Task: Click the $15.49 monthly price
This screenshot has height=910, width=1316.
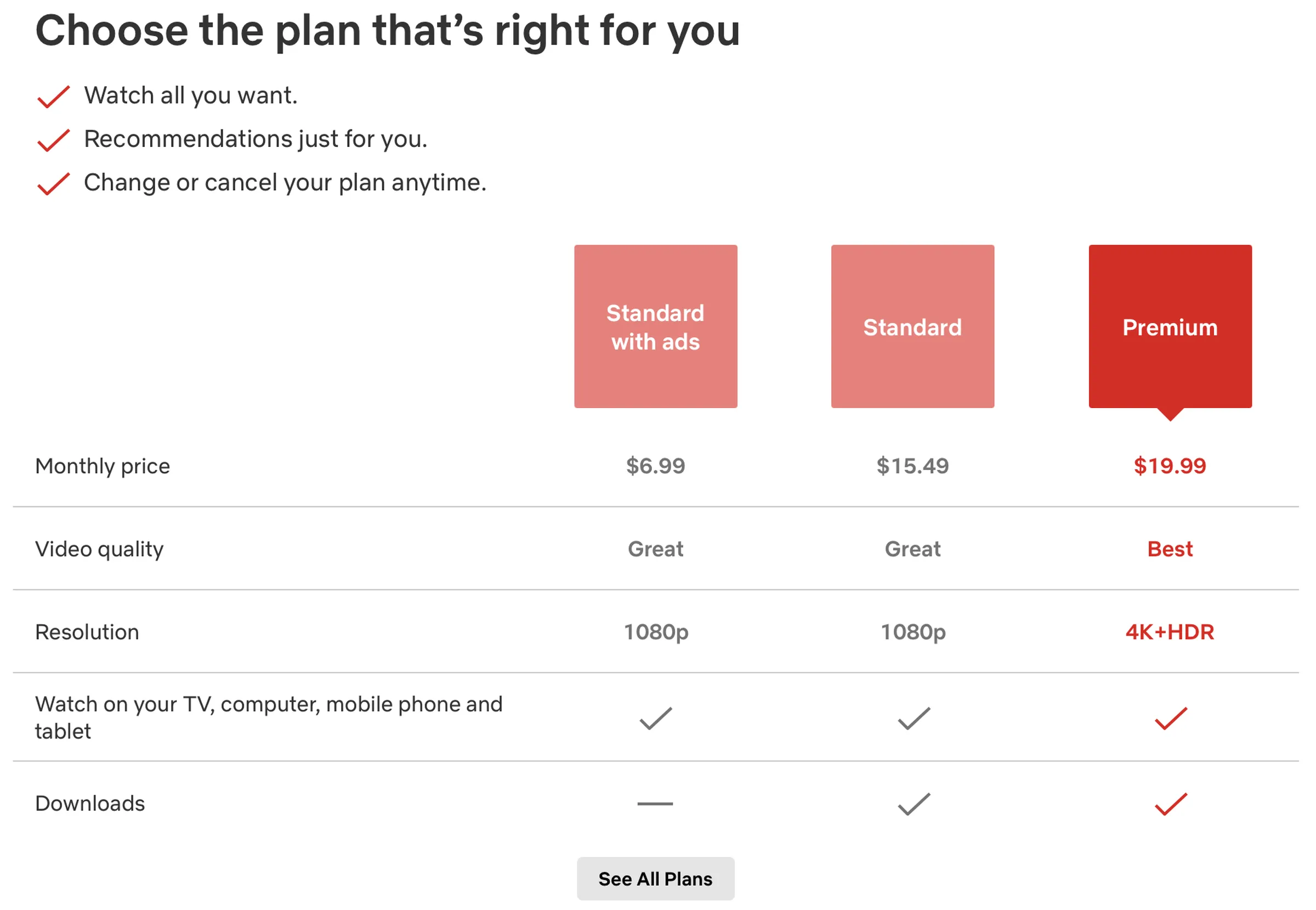Action: [x=912, y=466]
